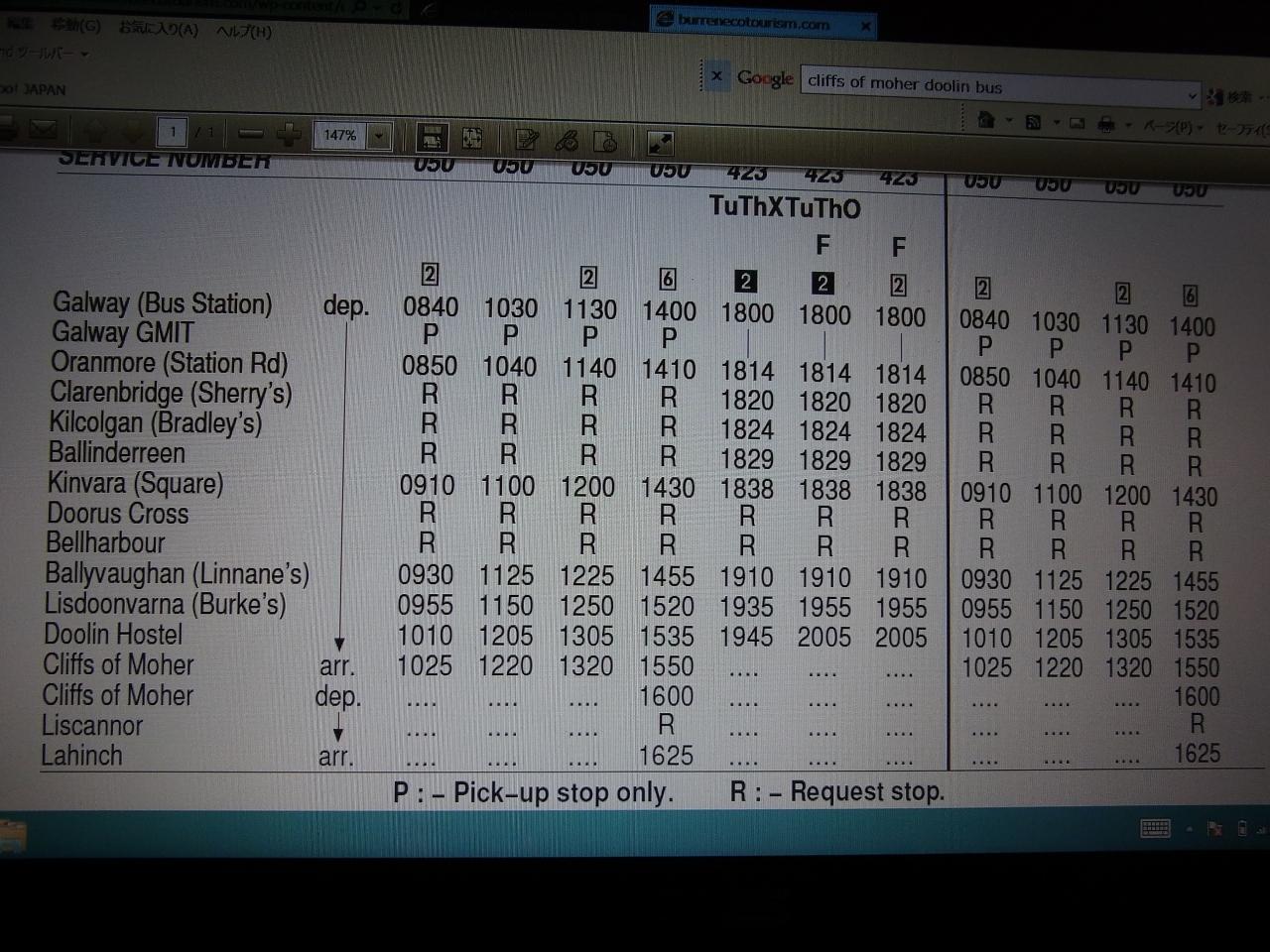Click the full-screen read mode arrows icon

660,144
